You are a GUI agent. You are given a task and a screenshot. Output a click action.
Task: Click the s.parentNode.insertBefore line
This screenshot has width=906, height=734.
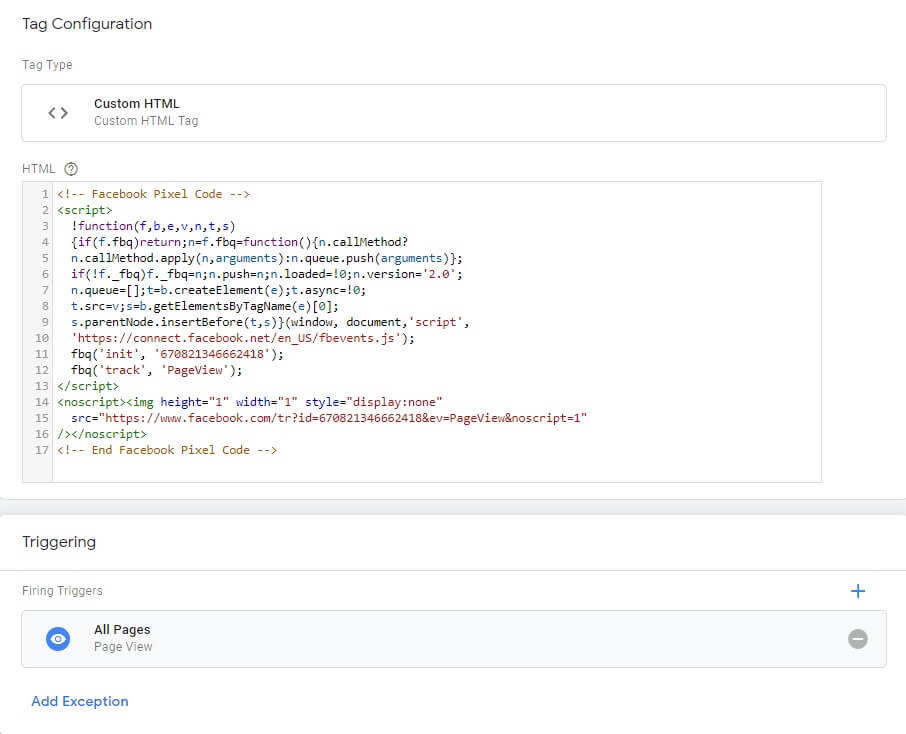270,322
